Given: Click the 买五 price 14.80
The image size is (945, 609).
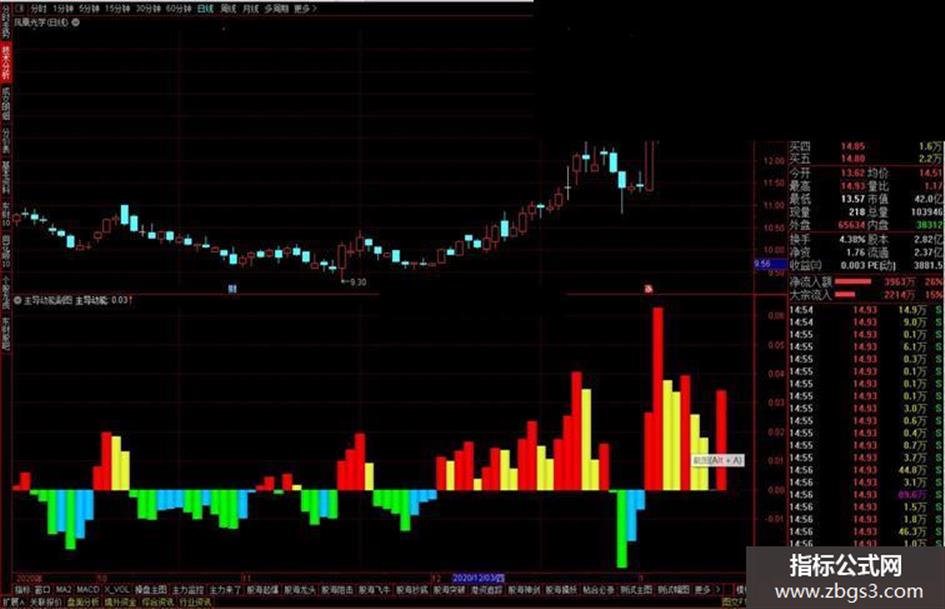Looking at the screenshot, I should (x=853, y=159).
